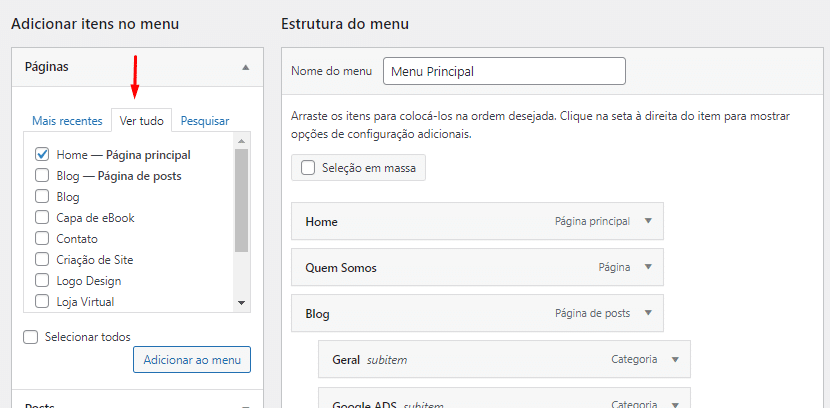Expand the Home menu item options

click(x=648, y=221)
